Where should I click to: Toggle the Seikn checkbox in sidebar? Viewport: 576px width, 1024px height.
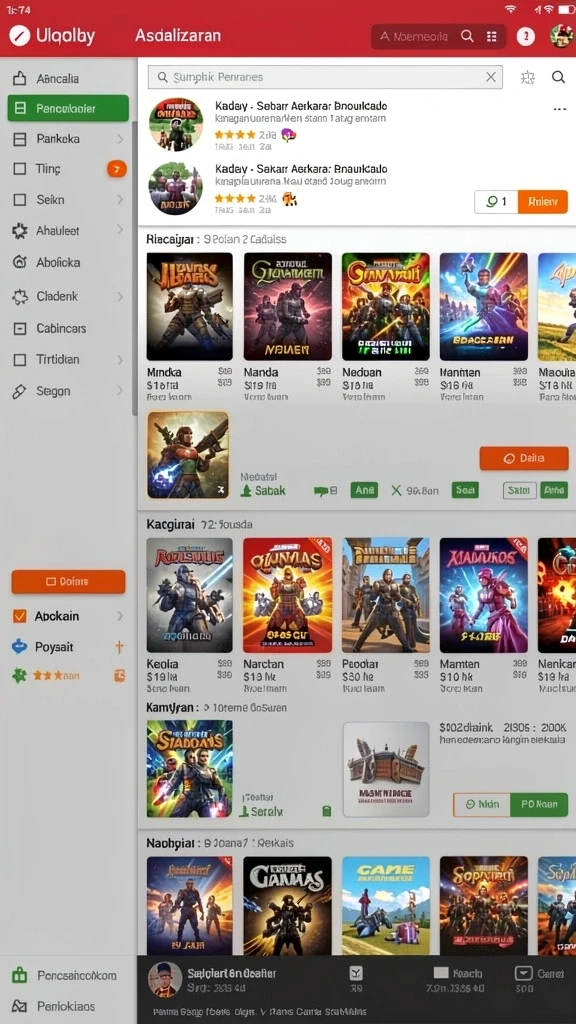coord(20,200)
